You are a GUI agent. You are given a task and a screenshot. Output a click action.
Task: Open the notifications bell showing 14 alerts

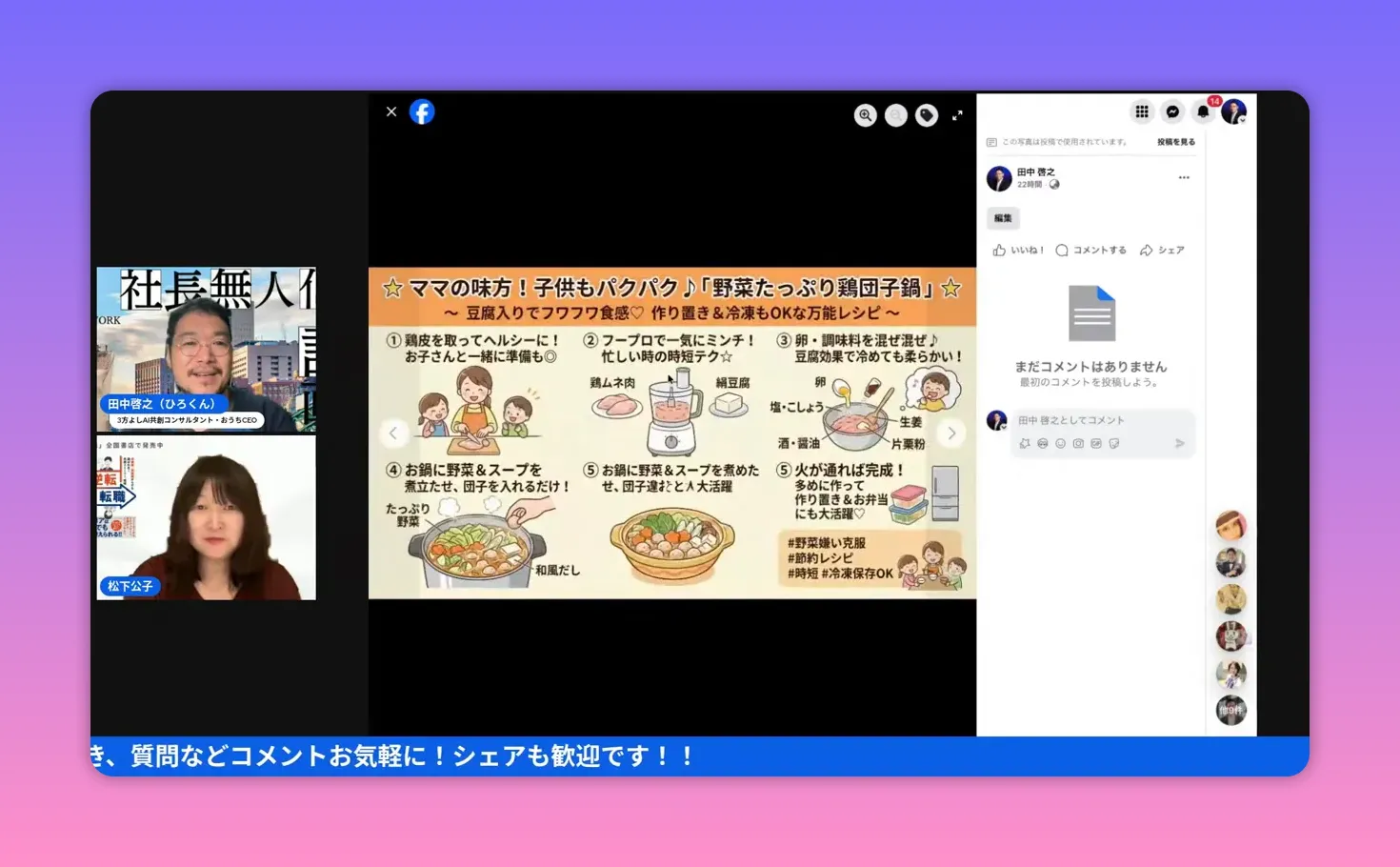[x=1203, y=111]
